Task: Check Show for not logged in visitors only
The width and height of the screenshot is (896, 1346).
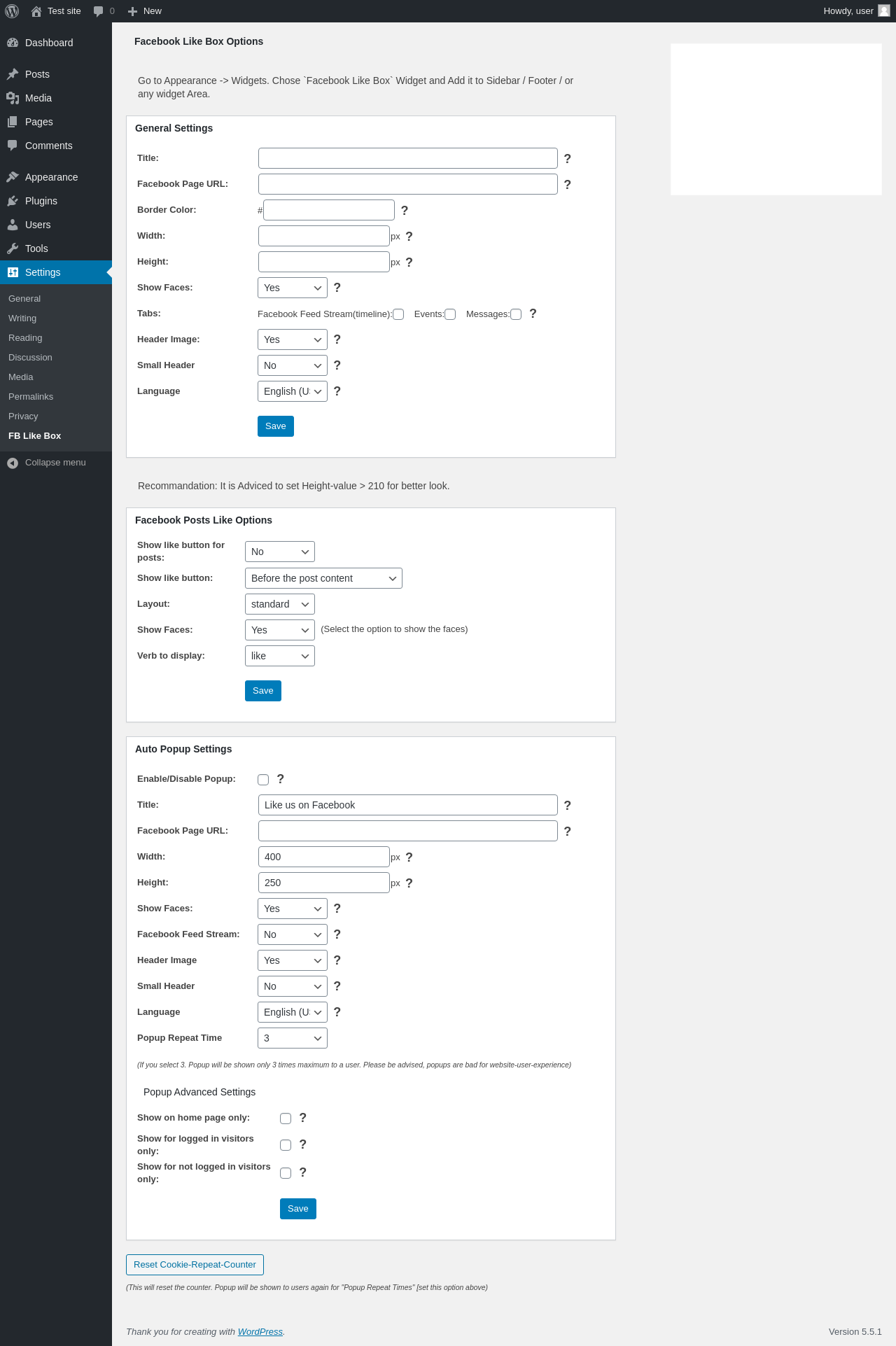Action: pos(286,1173)
